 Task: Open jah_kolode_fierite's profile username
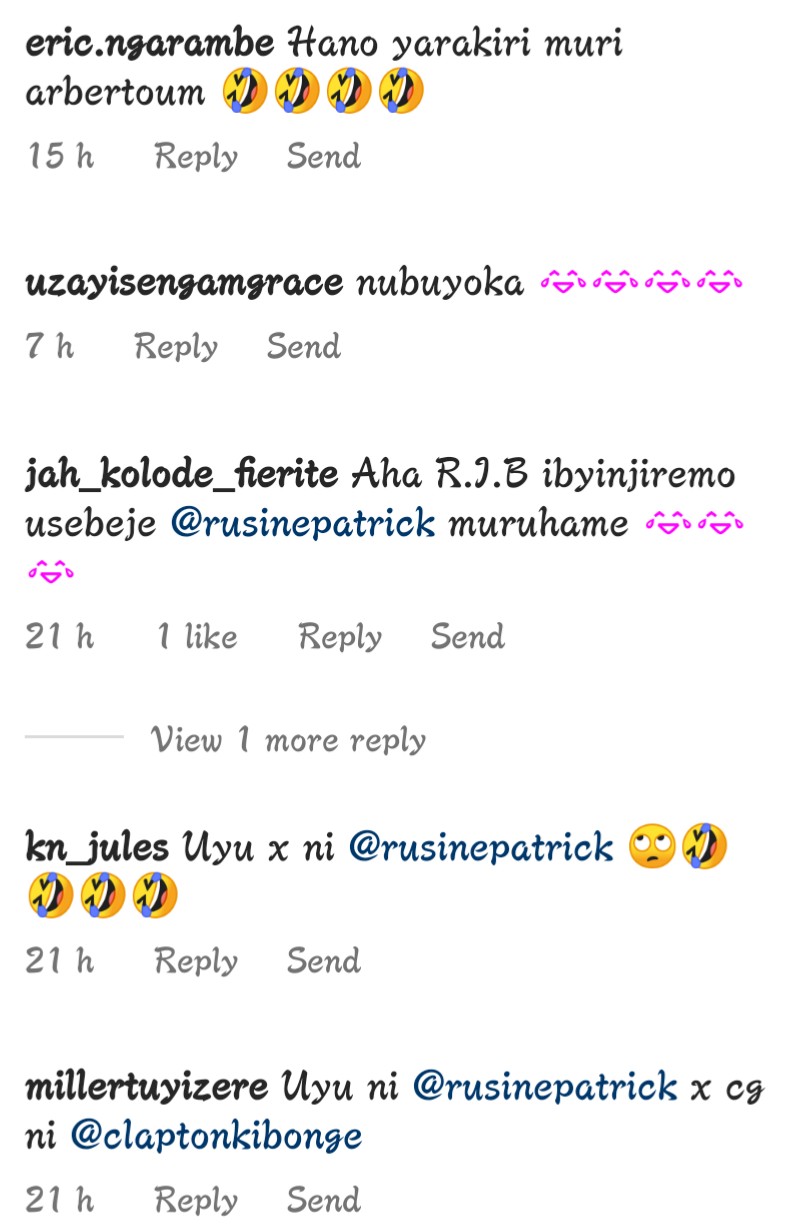tap(181, 474)
